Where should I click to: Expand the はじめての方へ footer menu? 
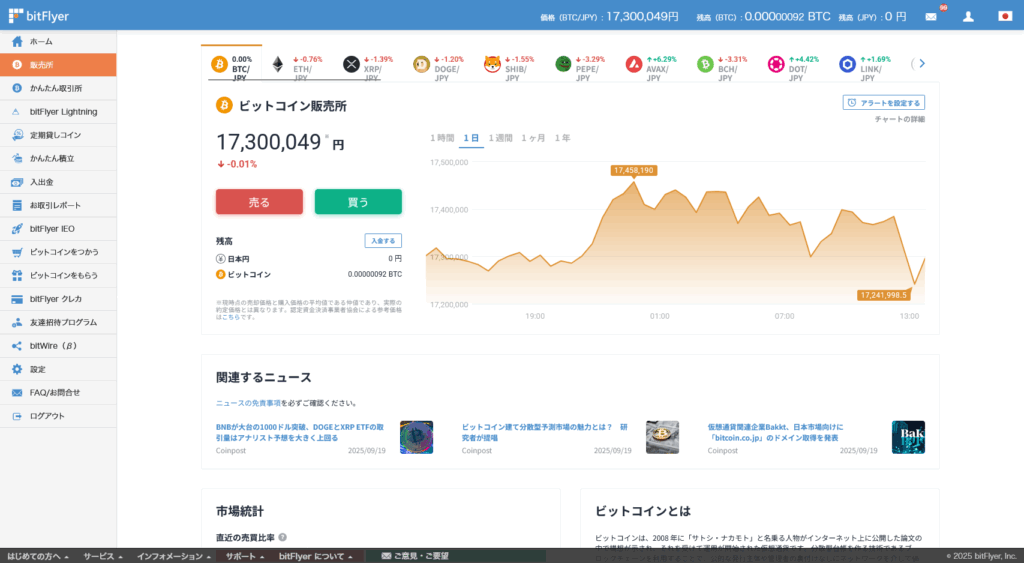click(x=37, y=555)
